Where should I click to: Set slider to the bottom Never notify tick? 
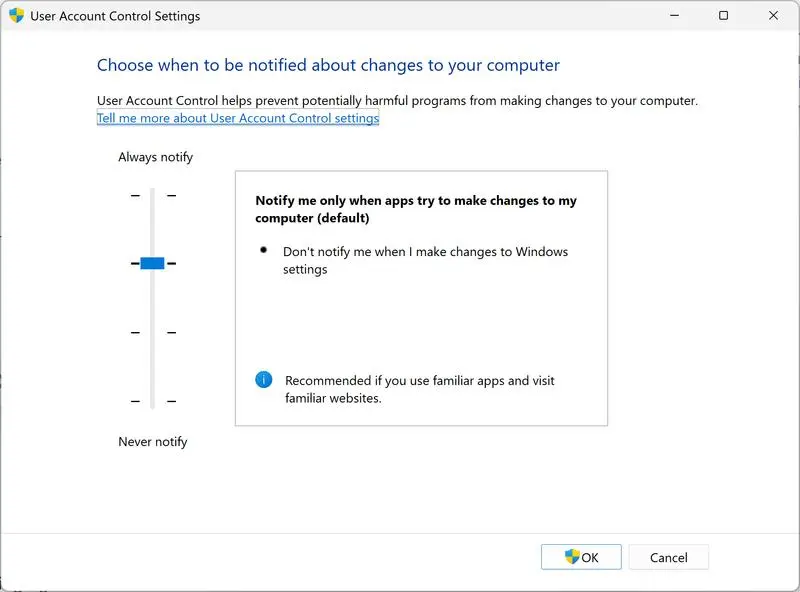click(153, 401)
